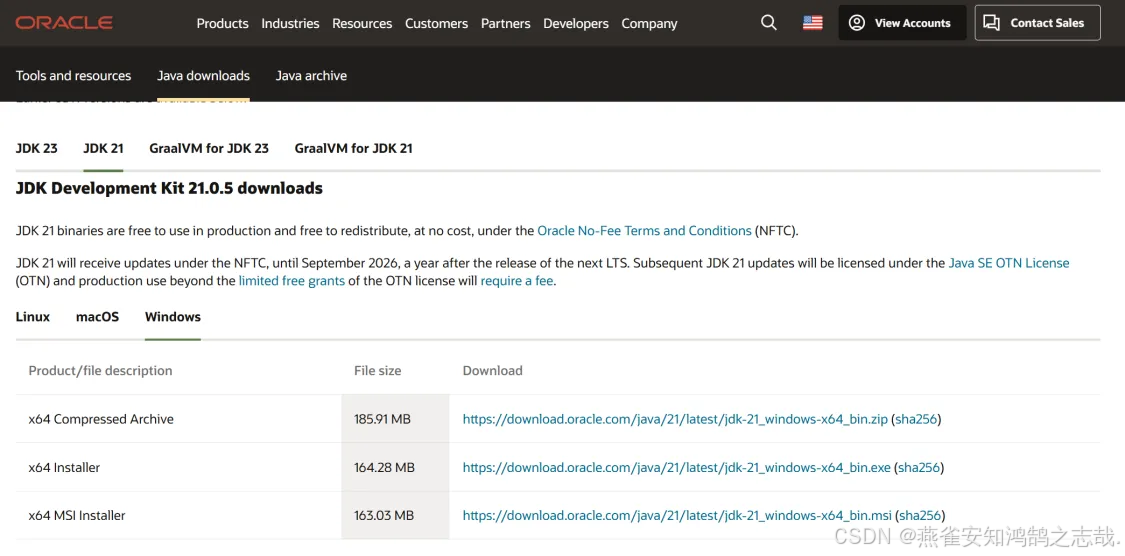1125x556 pixels.
Task: Open sha256 link for the MSI installer
Action: 920,516
